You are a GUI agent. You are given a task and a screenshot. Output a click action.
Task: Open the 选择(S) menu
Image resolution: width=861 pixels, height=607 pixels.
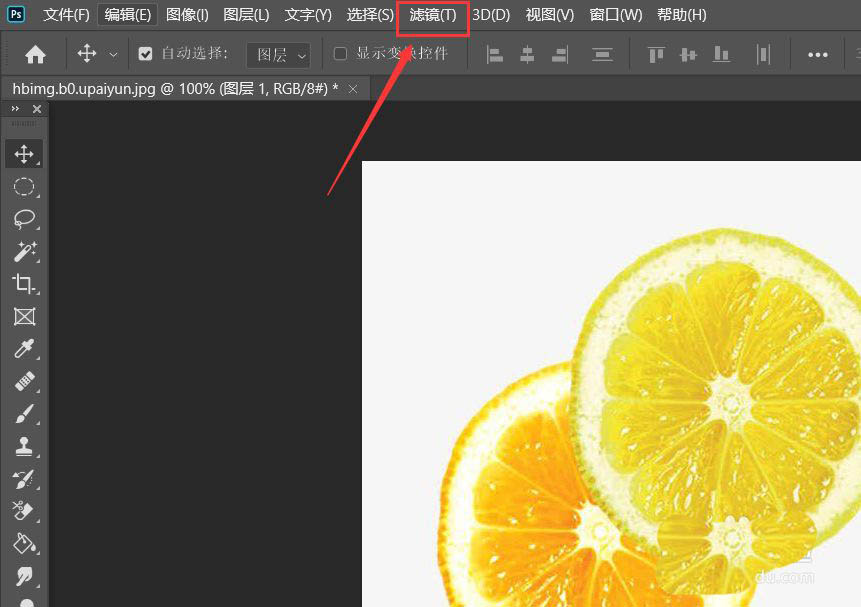(x=370, y=15)
